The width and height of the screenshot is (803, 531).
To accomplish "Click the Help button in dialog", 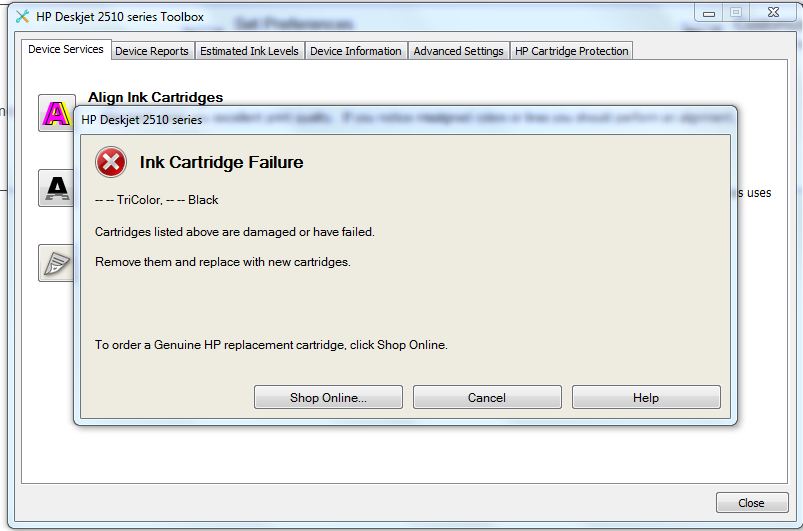I will [x=646, y=397].
